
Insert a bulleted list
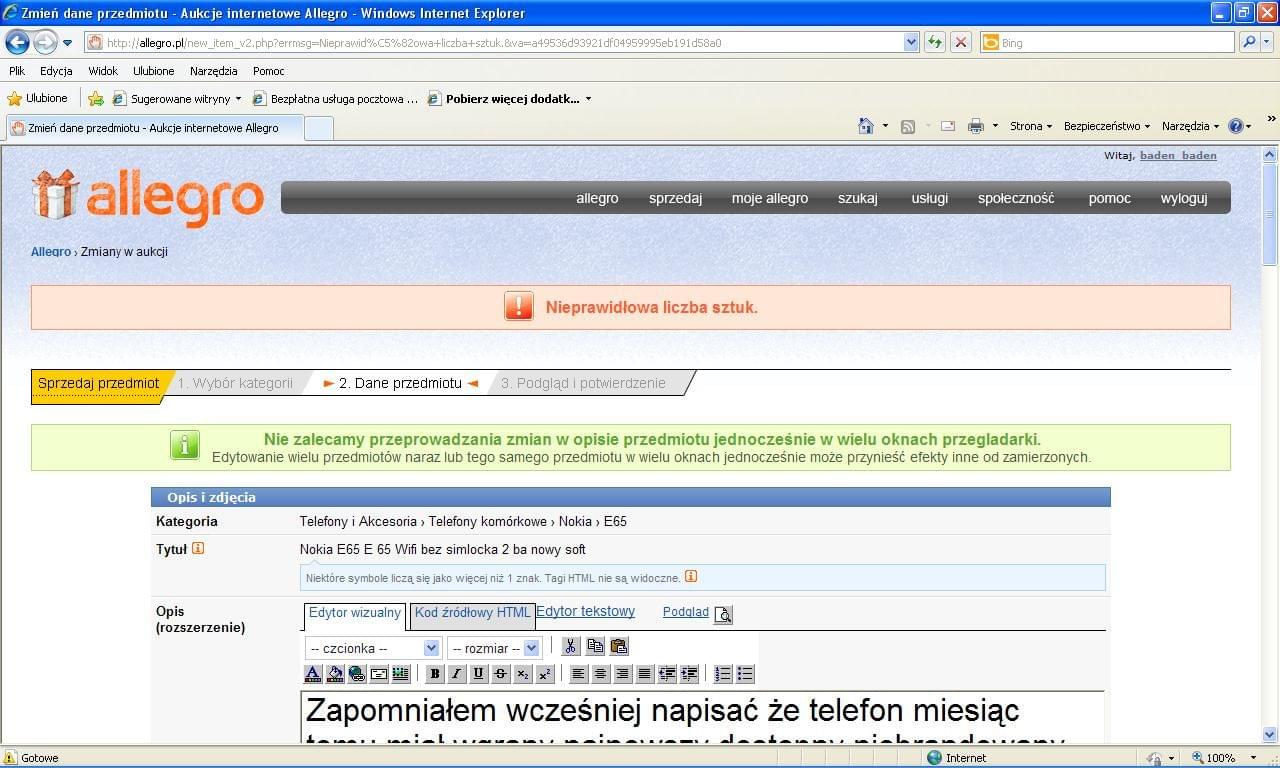point(745,674)
